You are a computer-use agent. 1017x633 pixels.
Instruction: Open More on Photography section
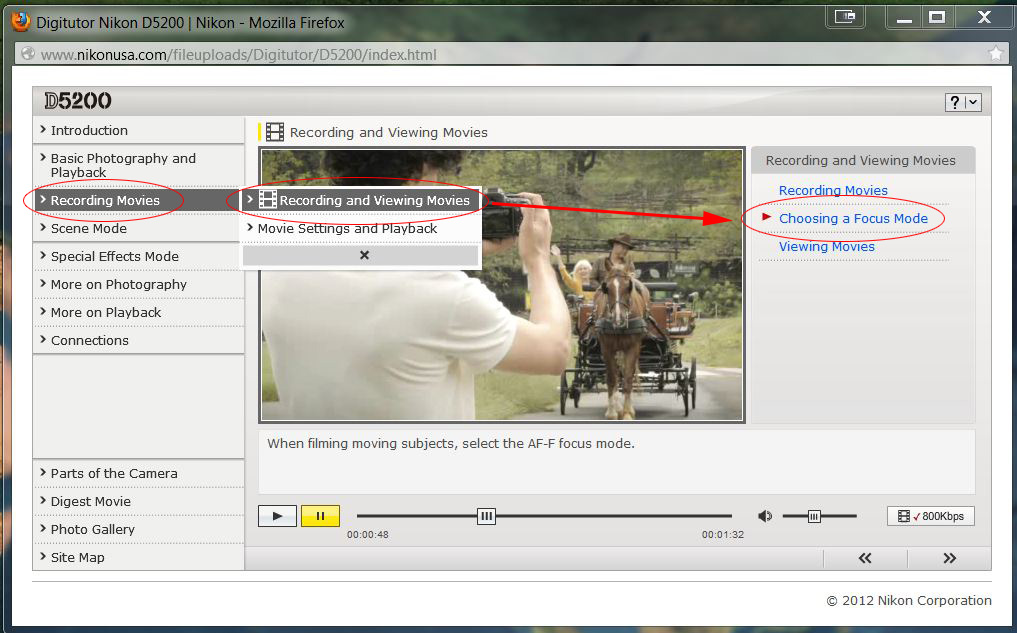pos(139,284)
